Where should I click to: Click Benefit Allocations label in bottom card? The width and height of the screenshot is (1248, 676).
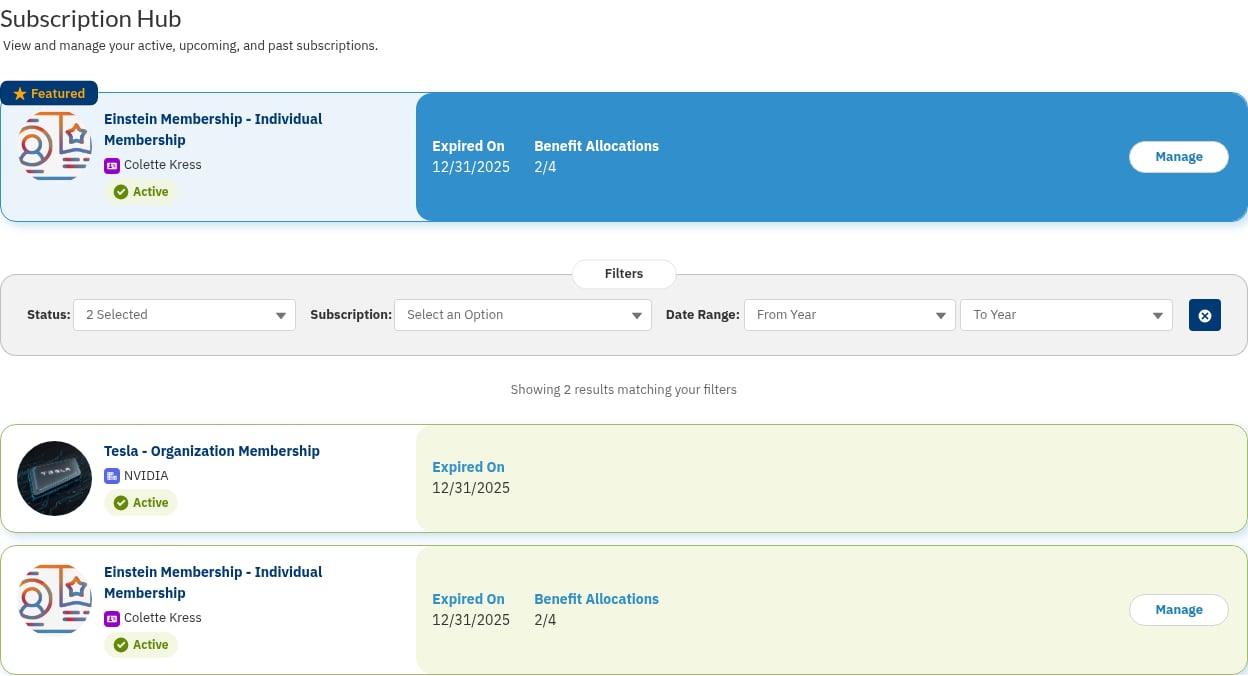click(x=596, y=599)
